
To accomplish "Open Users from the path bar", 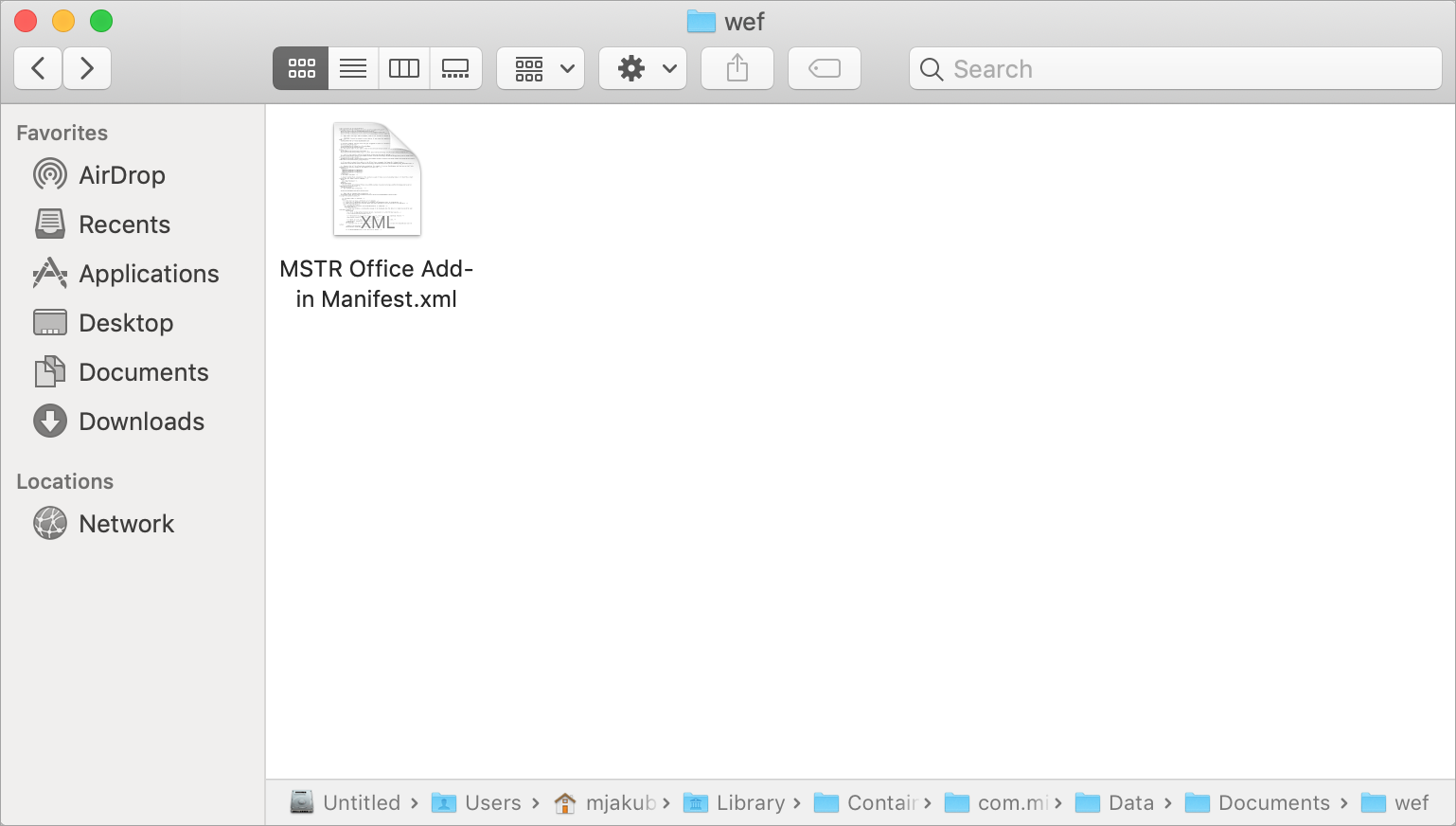I will [491, 802].
